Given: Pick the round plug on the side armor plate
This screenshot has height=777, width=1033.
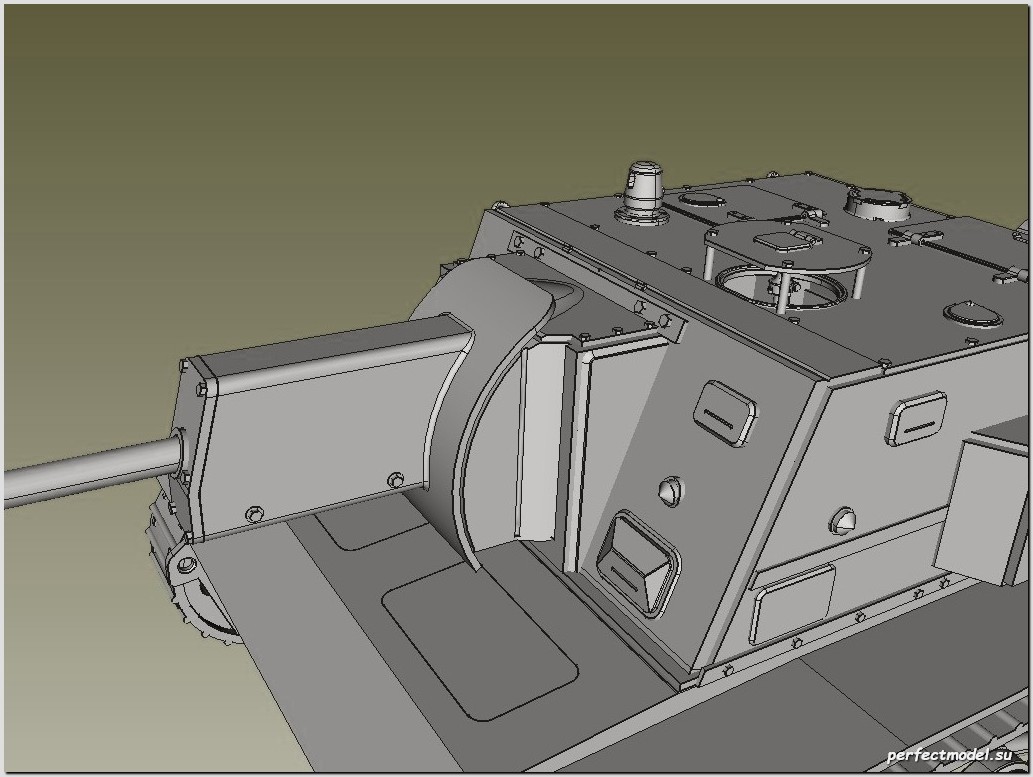Looking at the screenshot, I should coord(843,520).
